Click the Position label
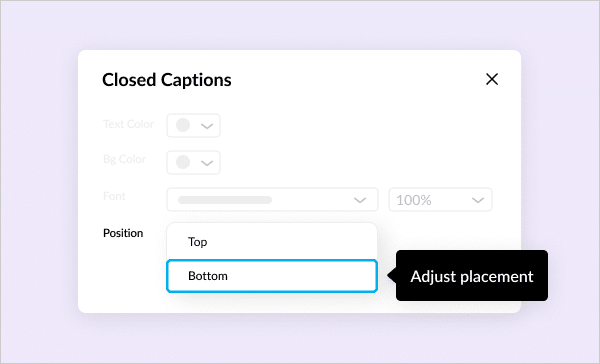The height and width of the screenshot is (364, 600). 123,233
